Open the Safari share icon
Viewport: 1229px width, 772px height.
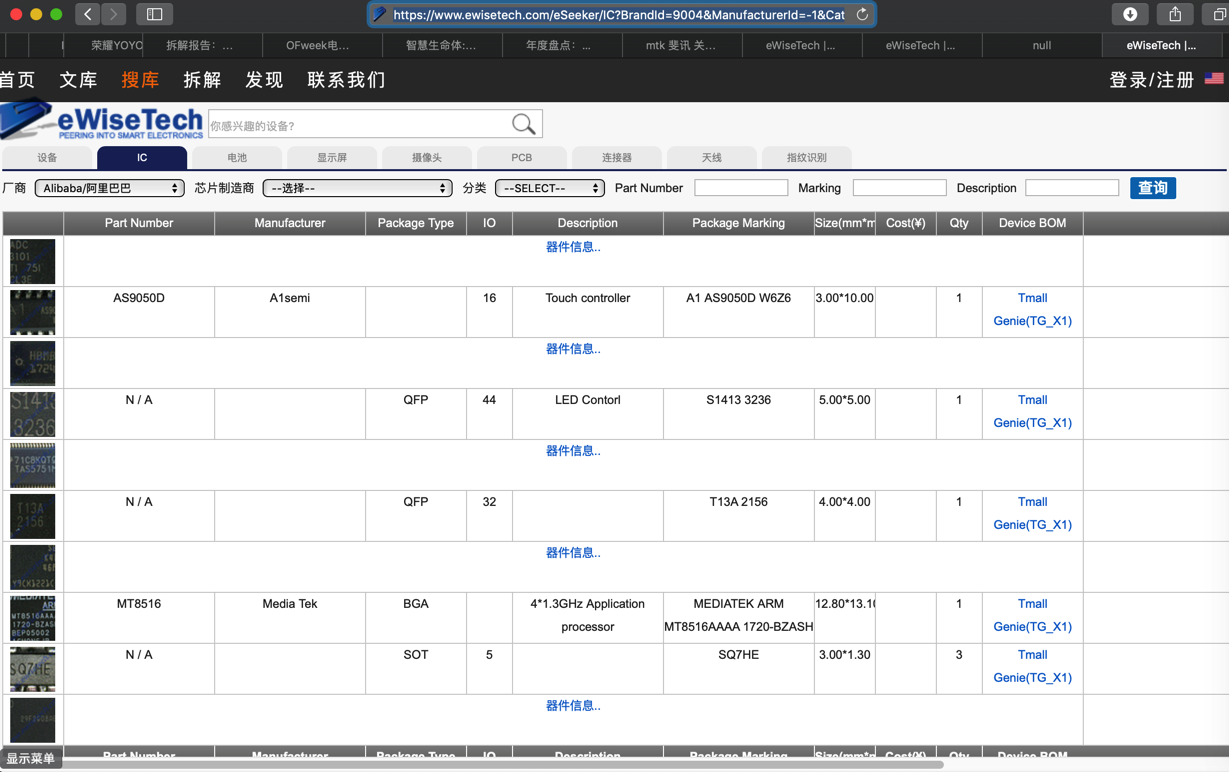pyautogui.click(x=1175, y=14)
